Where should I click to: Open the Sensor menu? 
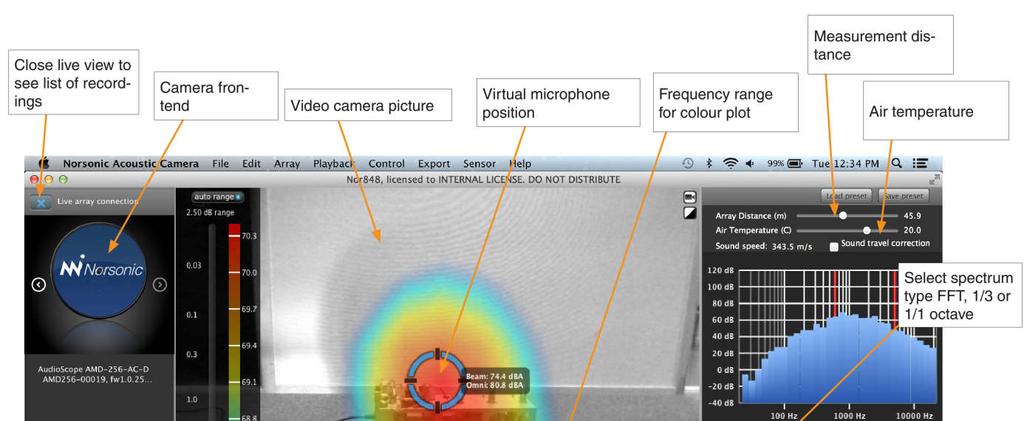[479, 164]
